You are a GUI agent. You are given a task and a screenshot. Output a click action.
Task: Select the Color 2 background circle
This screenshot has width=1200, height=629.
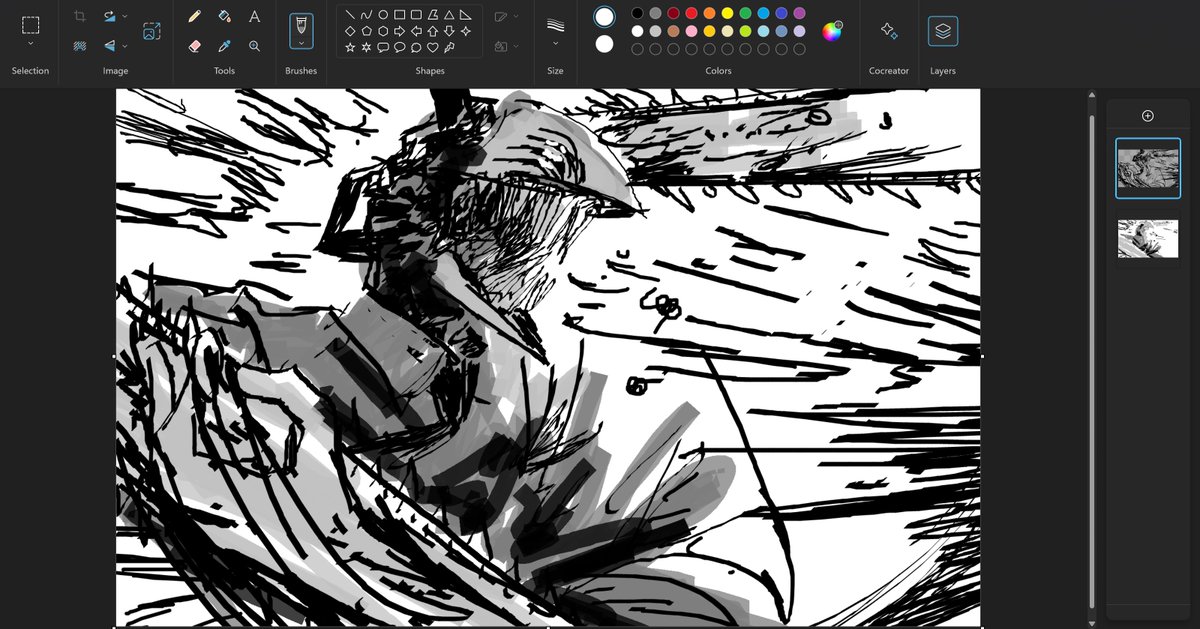[604, 44]
